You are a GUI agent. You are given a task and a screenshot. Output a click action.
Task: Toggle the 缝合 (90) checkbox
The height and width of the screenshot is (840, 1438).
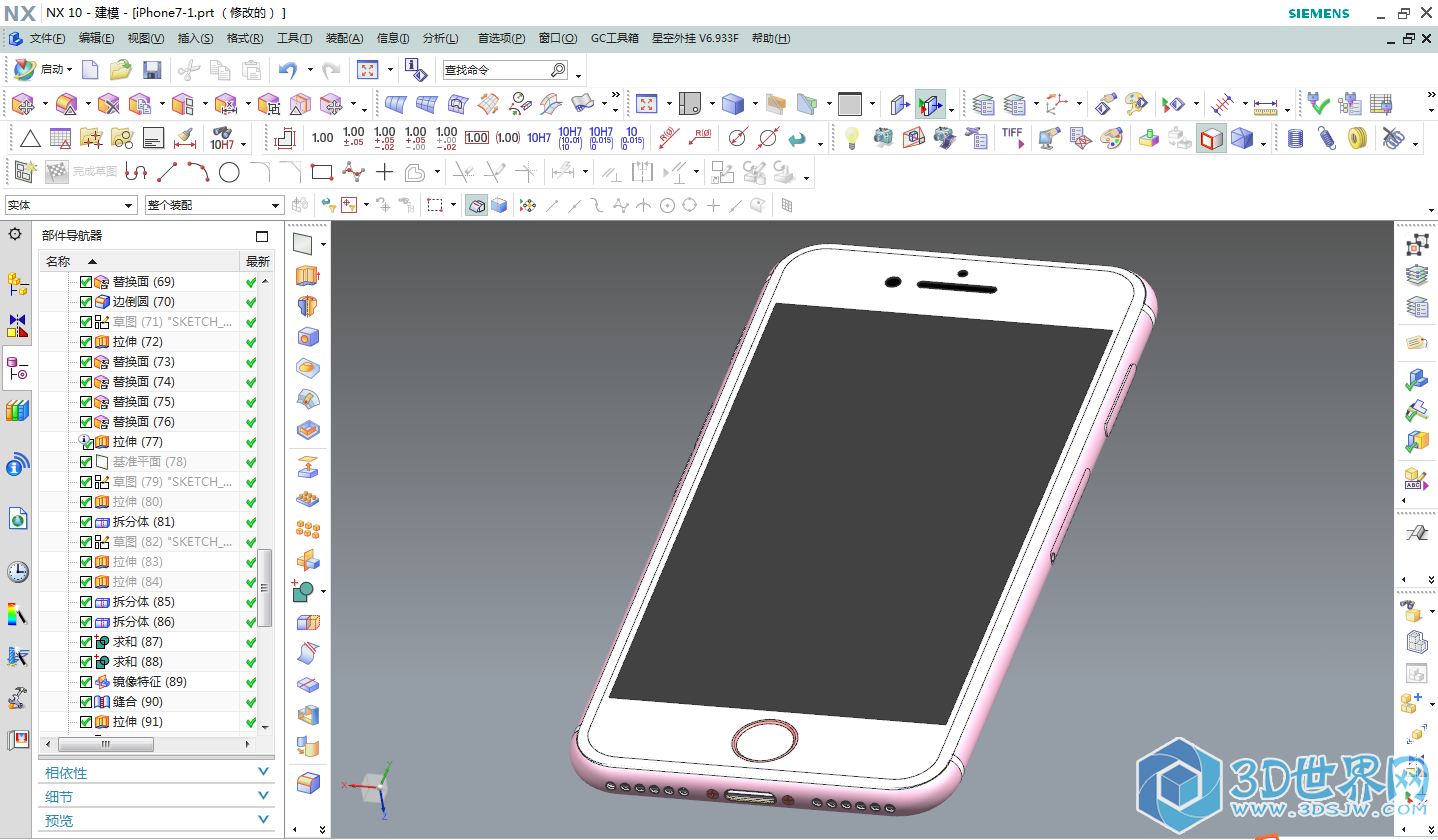coord(85,702)
